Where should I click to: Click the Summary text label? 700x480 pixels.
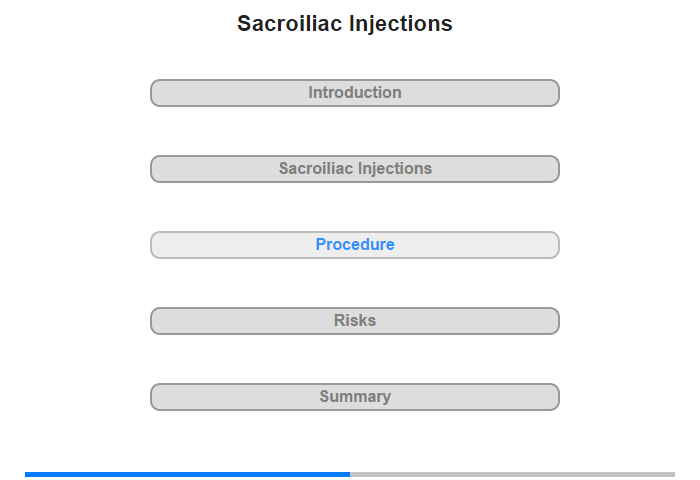pos(355,397)
